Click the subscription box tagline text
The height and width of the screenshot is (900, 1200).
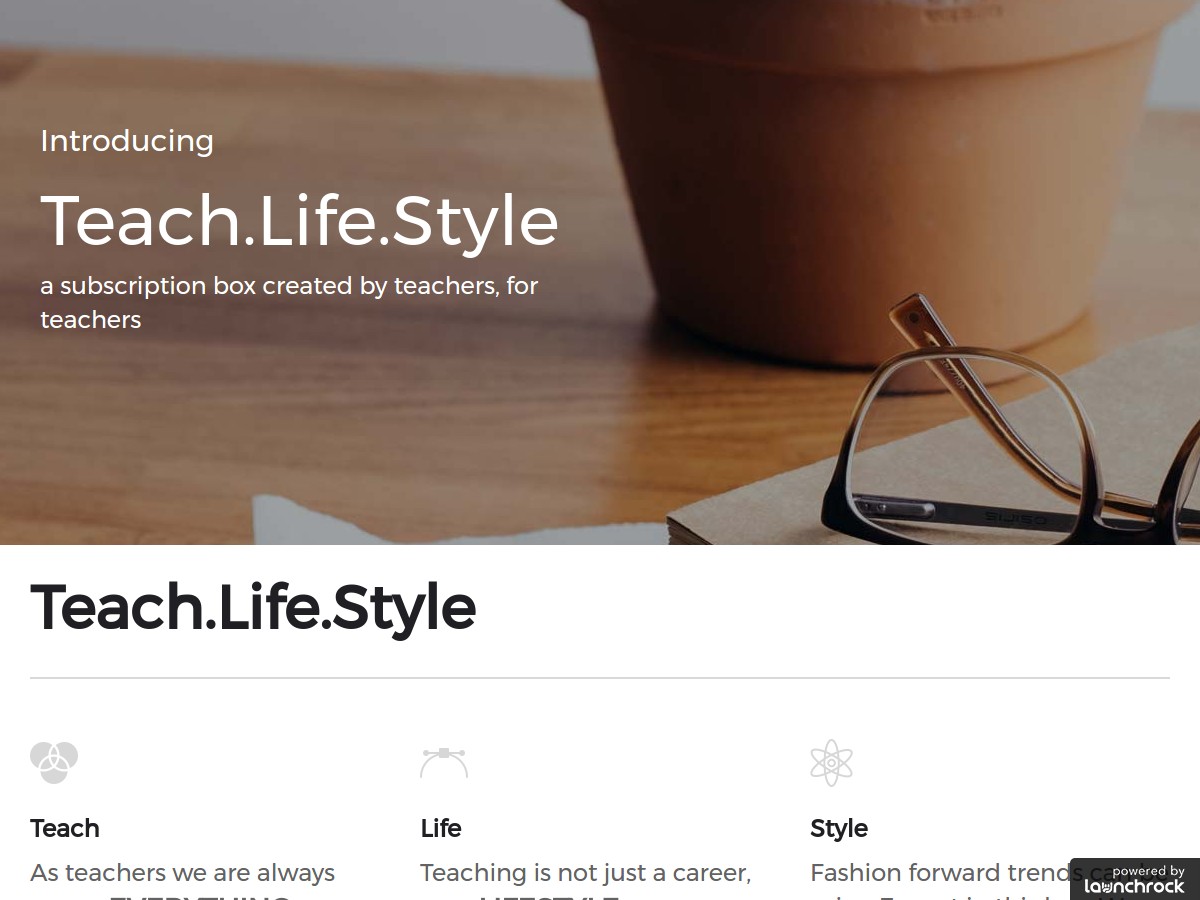[x=289, y=302]
